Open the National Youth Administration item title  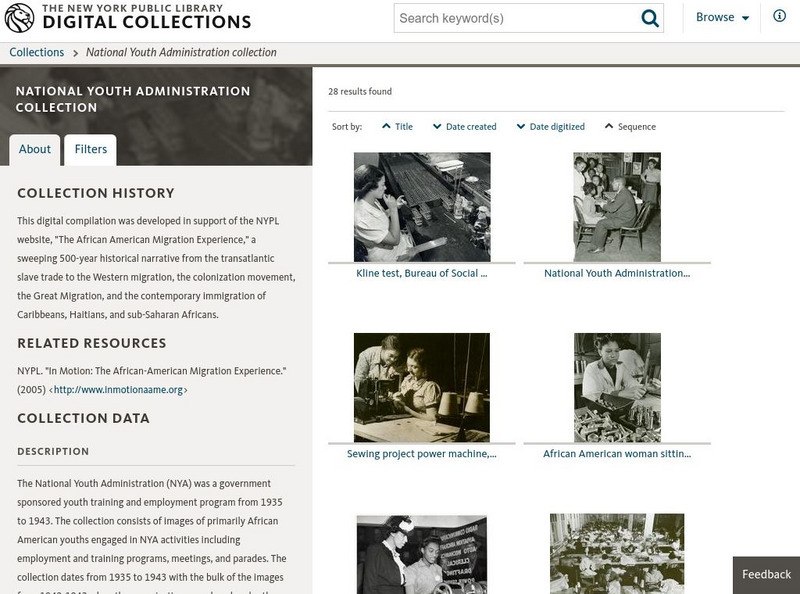pos(617,273)
